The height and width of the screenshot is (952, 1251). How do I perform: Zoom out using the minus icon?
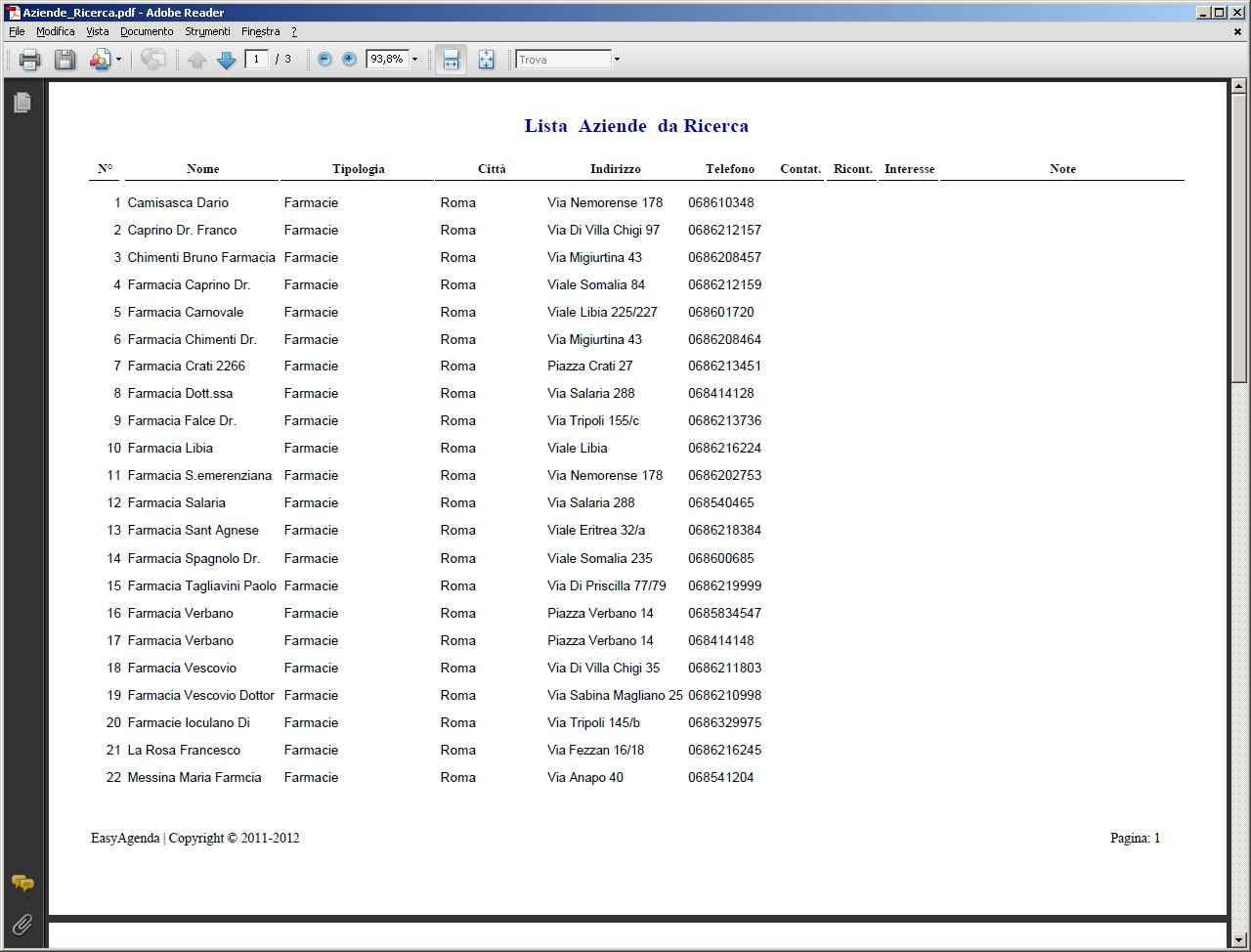pos(324,60)
